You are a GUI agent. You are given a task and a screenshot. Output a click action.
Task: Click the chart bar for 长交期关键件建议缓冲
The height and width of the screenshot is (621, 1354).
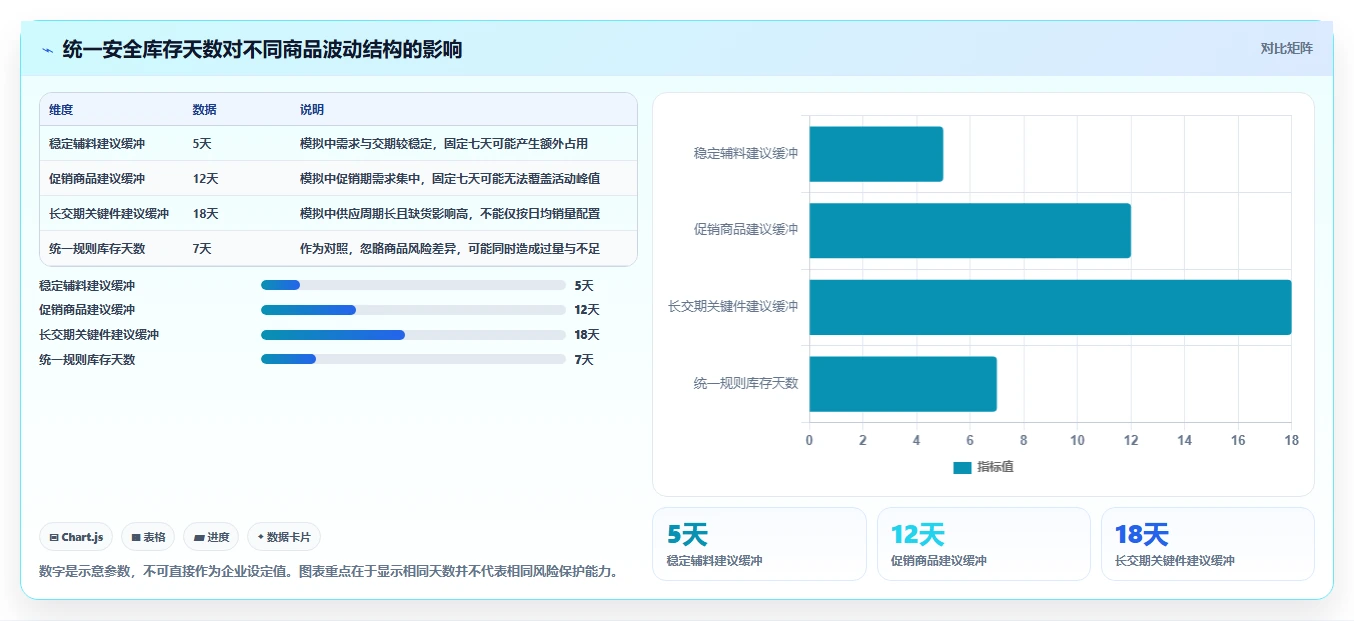(1050, 307)
